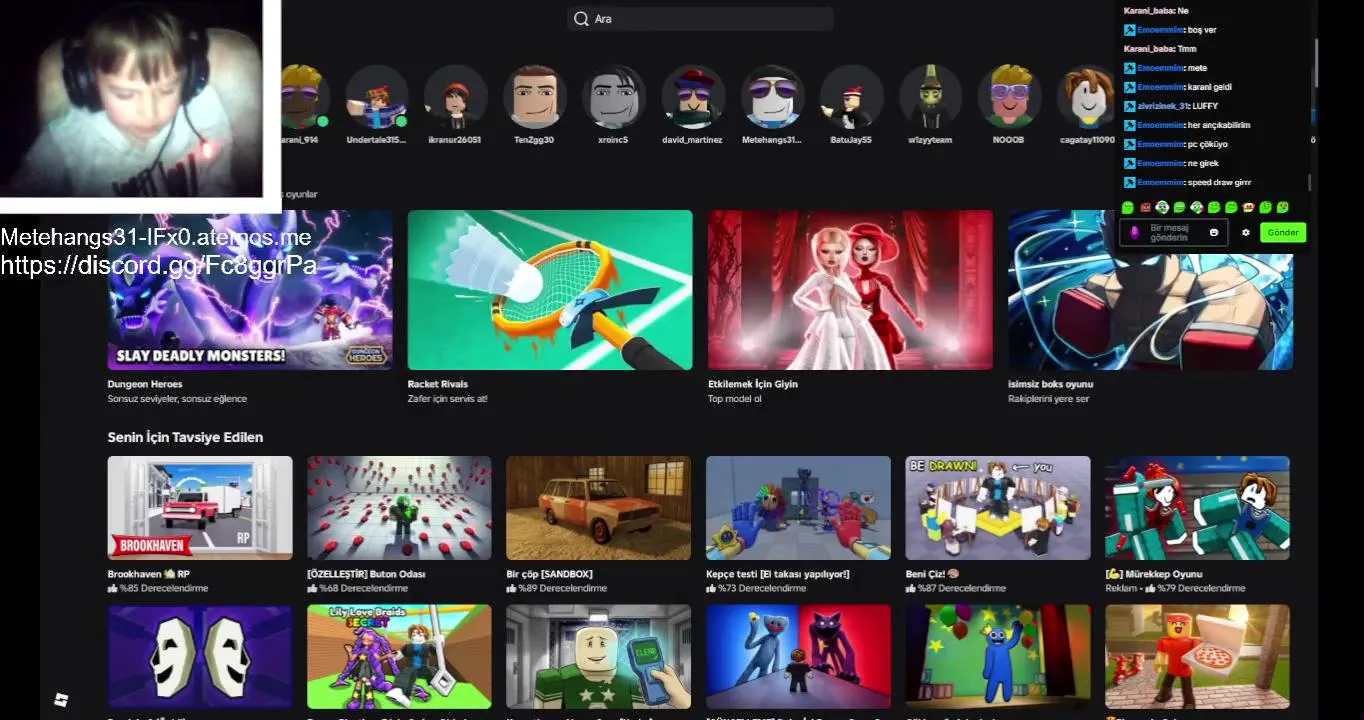Click the search magnifier icon

(581, 19)
